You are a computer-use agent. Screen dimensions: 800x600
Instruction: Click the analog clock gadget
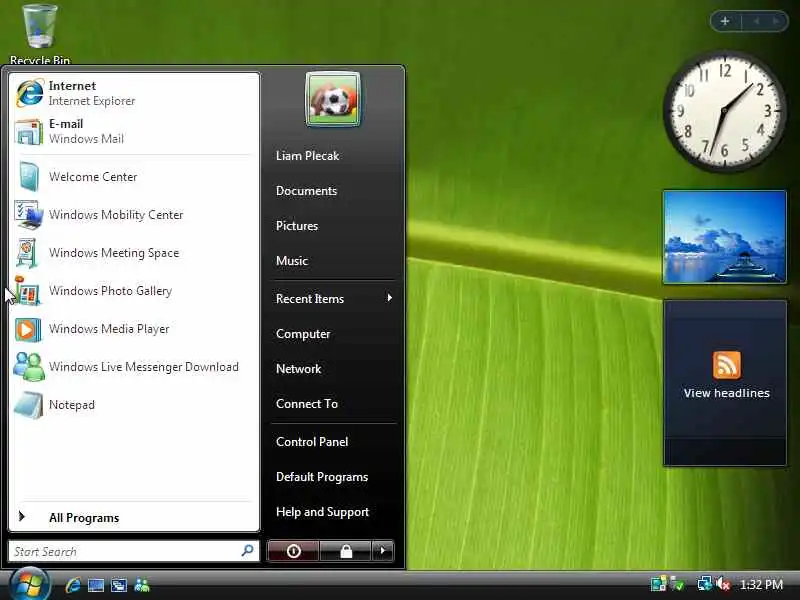pyautogui.click(x=724, y=111)
